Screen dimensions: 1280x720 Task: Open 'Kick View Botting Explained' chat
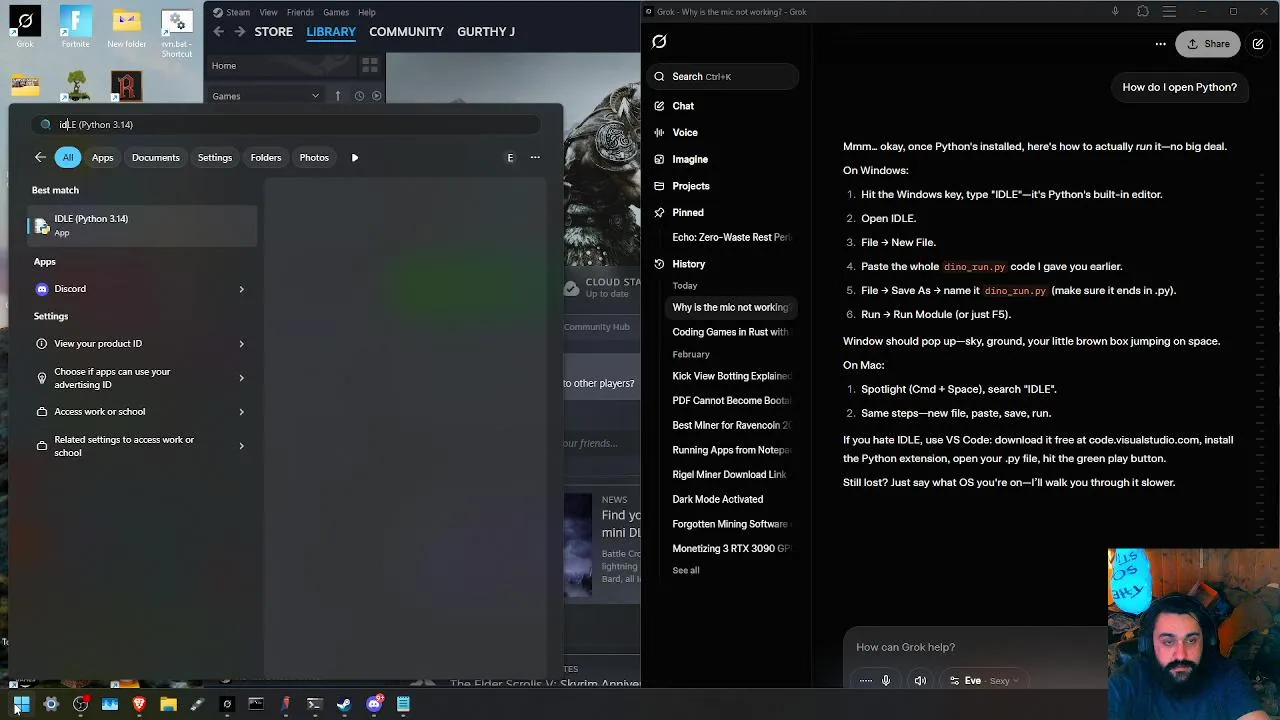pos(731,376)
